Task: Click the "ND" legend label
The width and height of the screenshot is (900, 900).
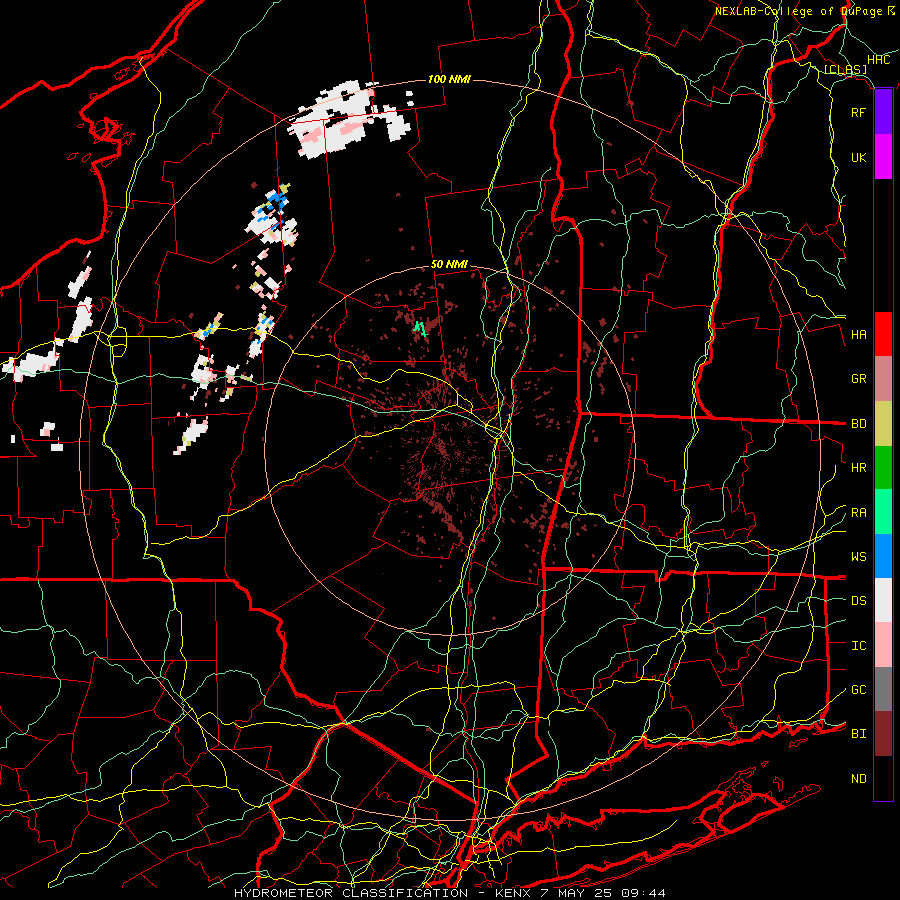Action: pos(858,779)
